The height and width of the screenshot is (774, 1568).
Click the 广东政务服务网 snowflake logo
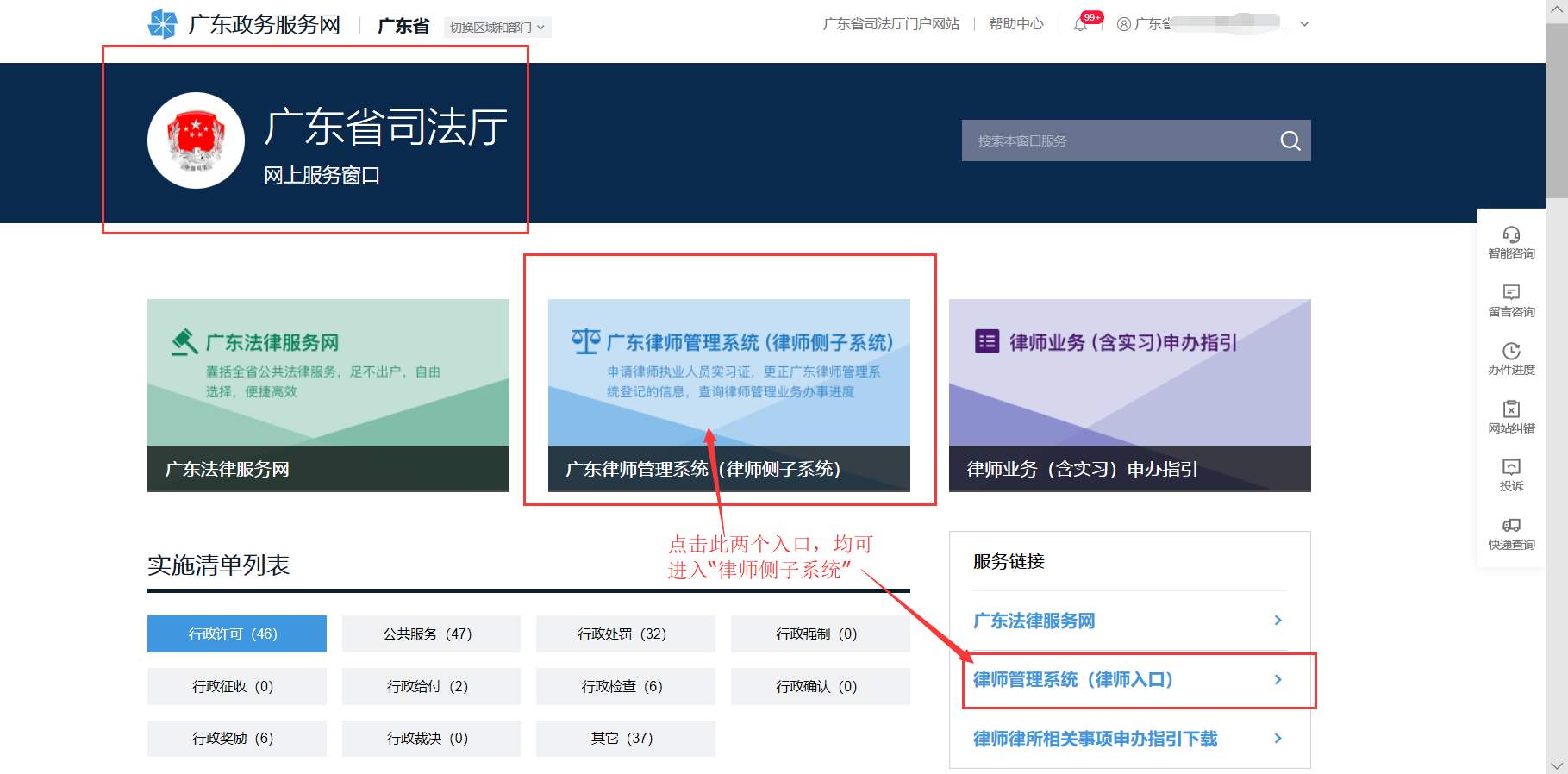tap(162, 24)
